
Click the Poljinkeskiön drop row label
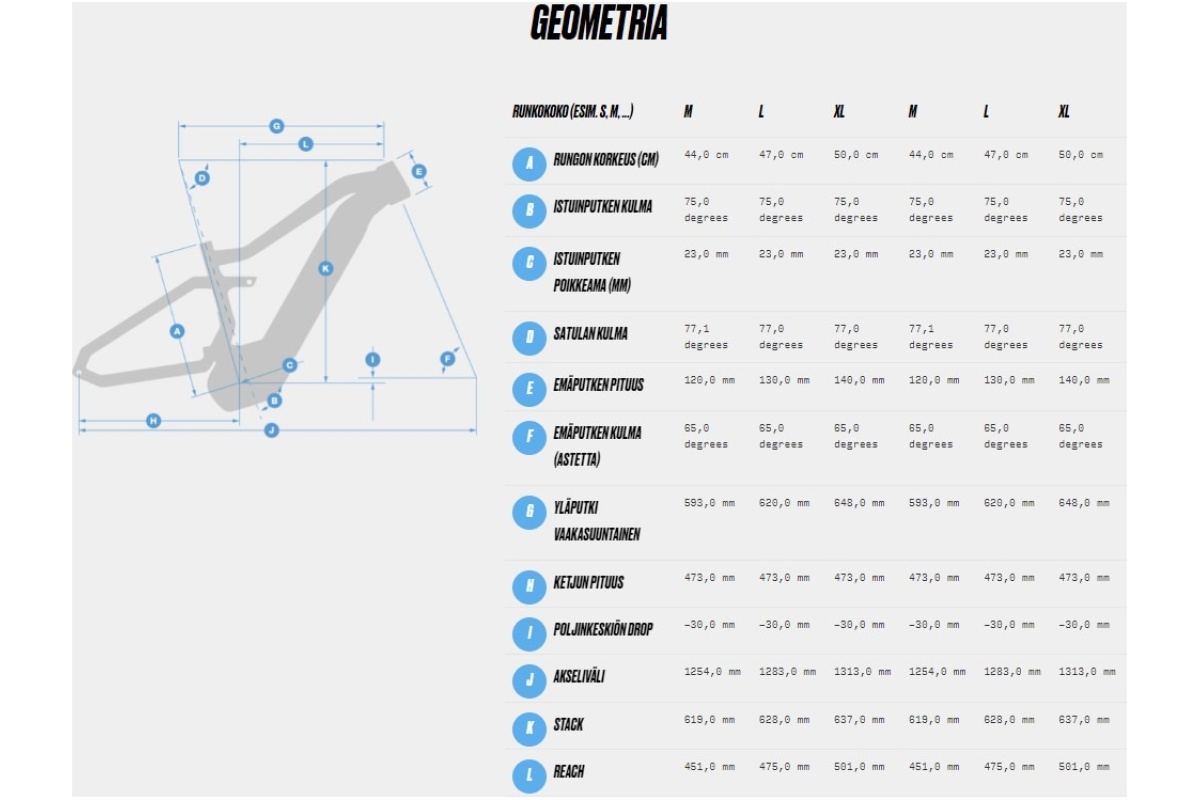point(603,629)
